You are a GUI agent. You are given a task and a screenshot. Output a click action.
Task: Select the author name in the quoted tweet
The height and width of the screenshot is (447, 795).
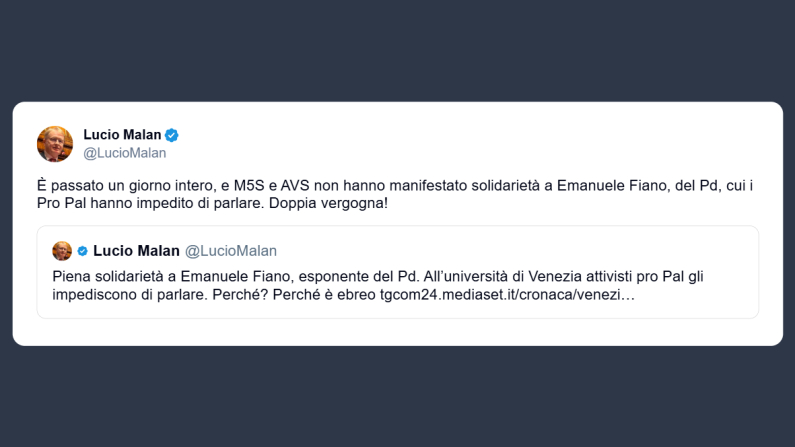click(135, 251)
